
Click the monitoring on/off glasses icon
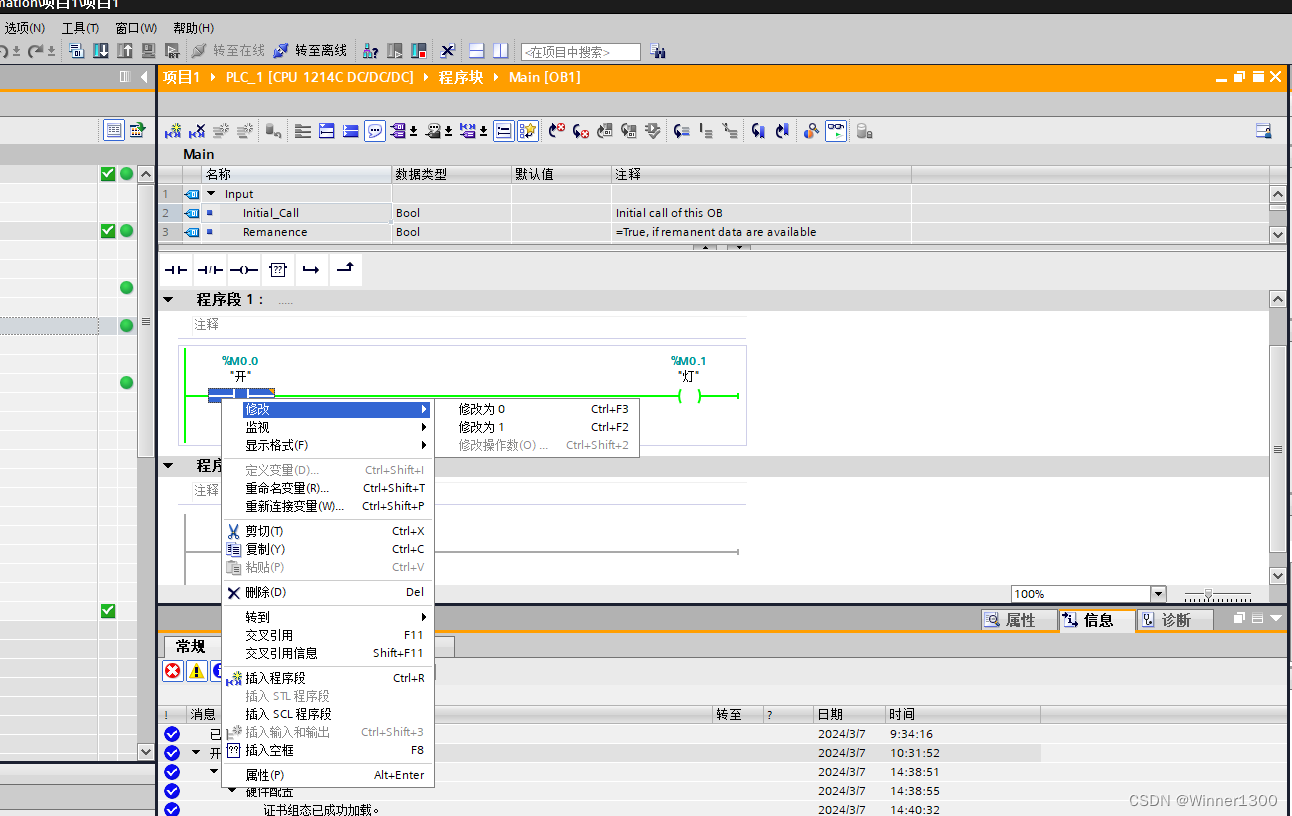835,131
